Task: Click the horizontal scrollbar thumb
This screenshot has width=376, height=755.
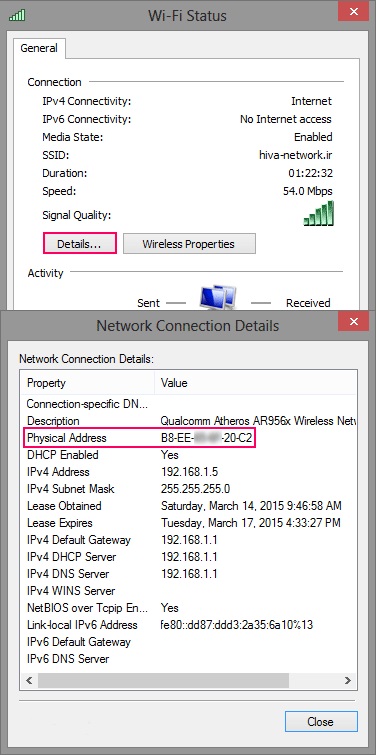Action: 163,680
